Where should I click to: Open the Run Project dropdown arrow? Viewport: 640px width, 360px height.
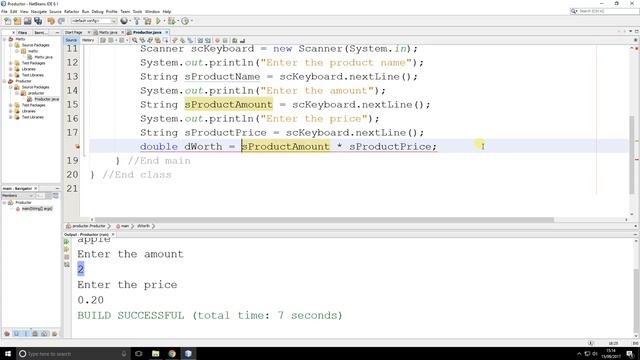164,21
